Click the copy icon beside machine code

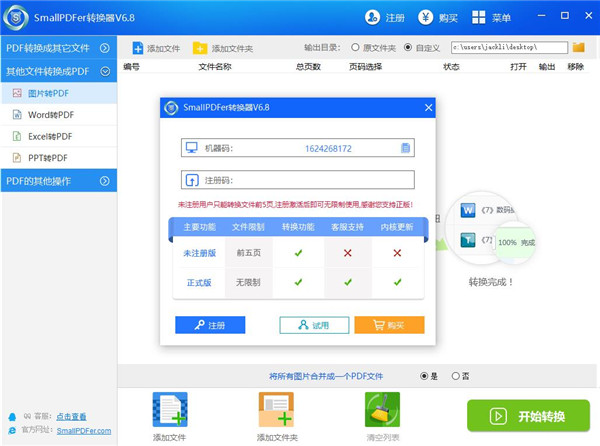405,148
